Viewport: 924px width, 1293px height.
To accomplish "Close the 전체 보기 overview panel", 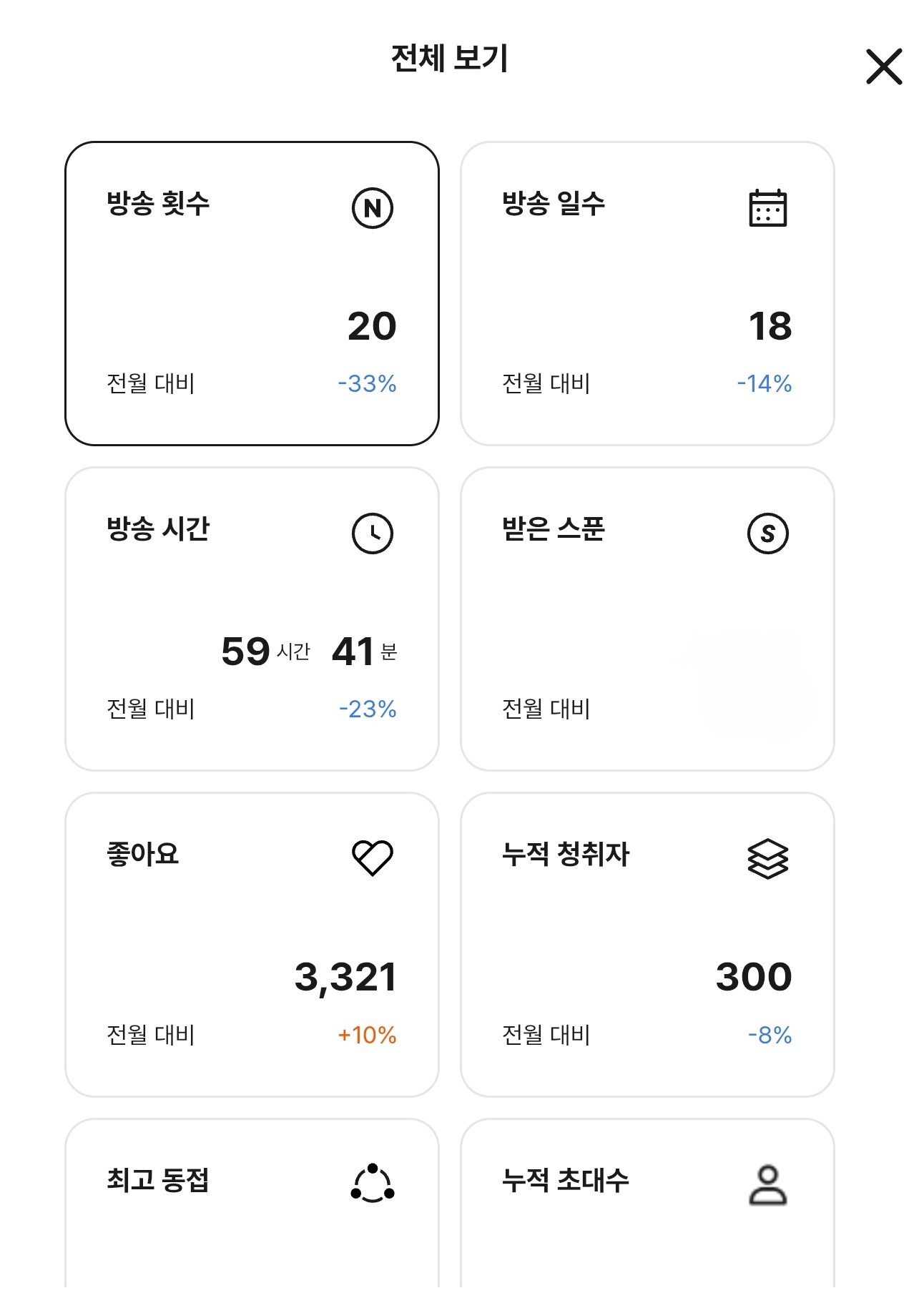I will click(x=884, y=67).
